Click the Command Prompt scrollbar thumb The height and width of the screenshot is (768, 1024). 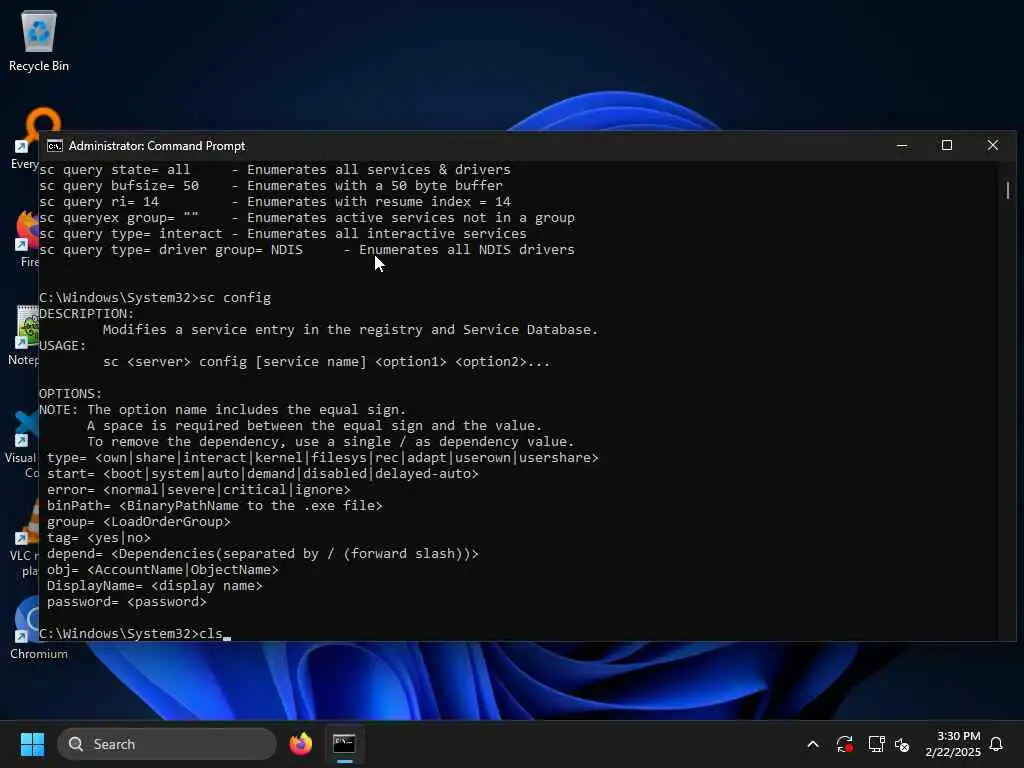pyautogui.click(x=1008, y=190)
